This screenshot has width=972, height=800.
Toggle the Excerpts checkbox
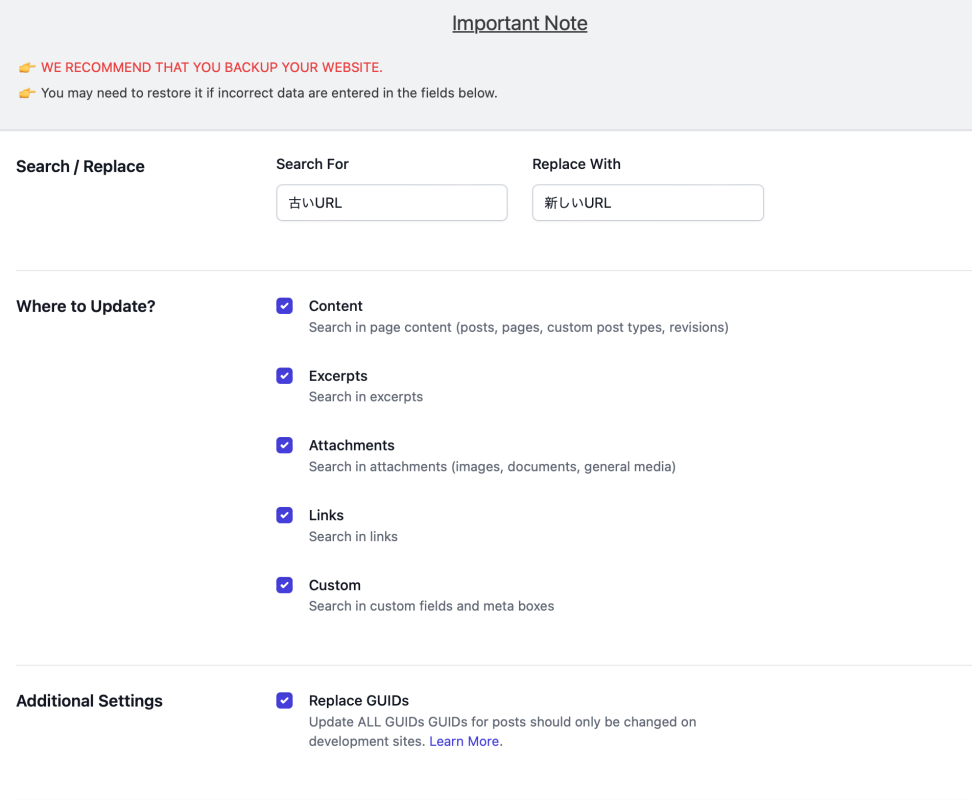285,376
